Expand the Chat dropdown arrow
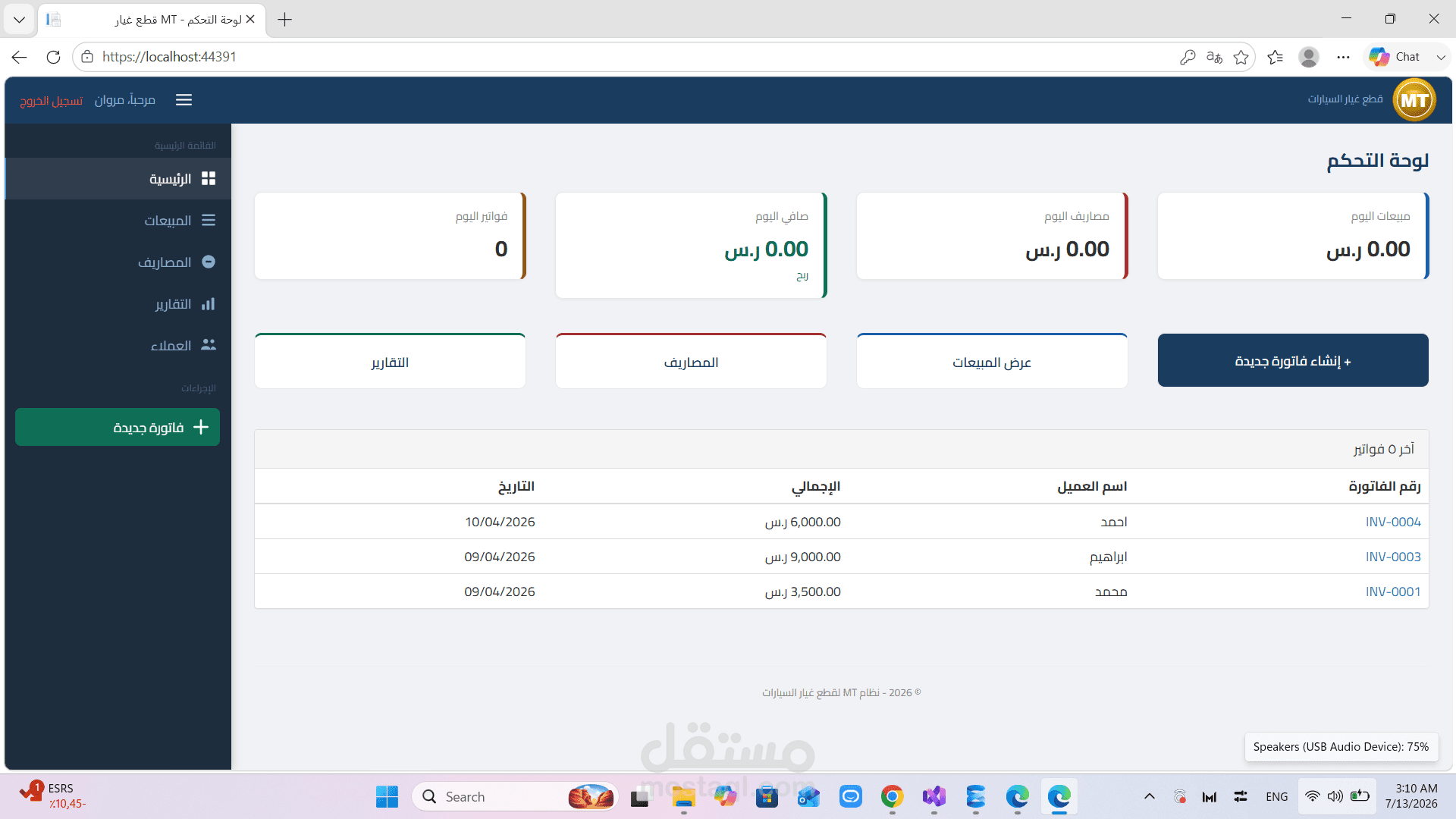This screenshot has height=819, width=1456. pyautogui.click(x=1441, y=57)
